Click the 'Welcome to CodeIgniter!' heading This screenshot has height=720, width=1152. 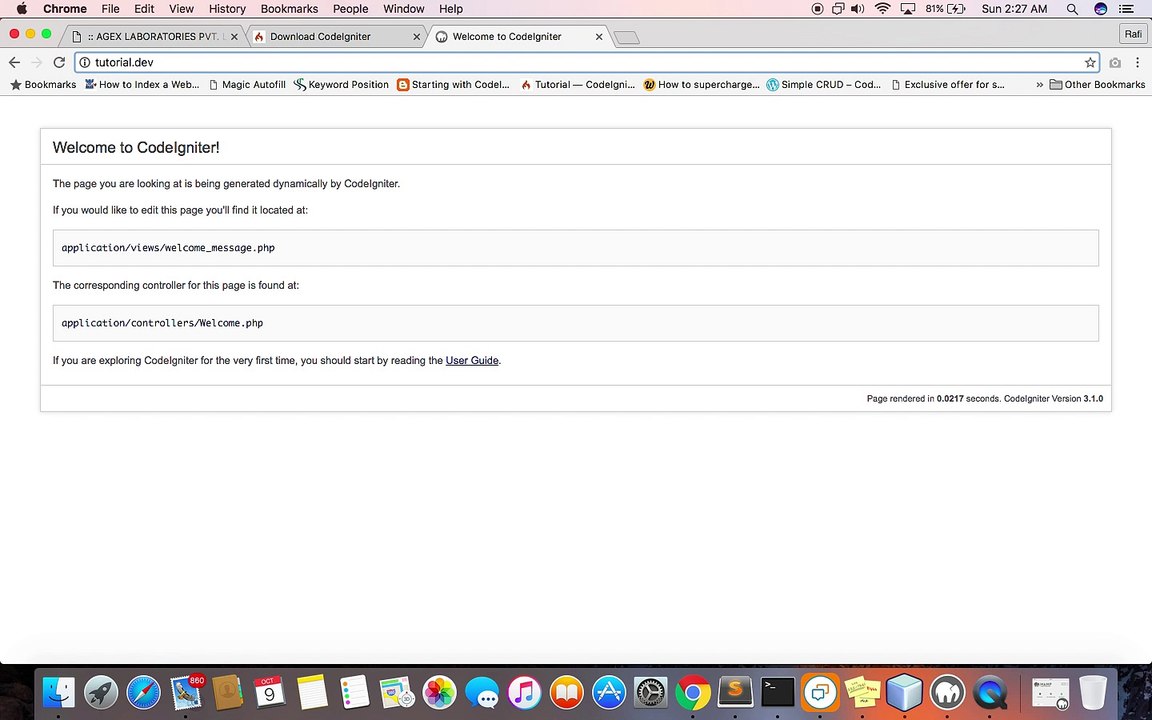tap(136, 147)
